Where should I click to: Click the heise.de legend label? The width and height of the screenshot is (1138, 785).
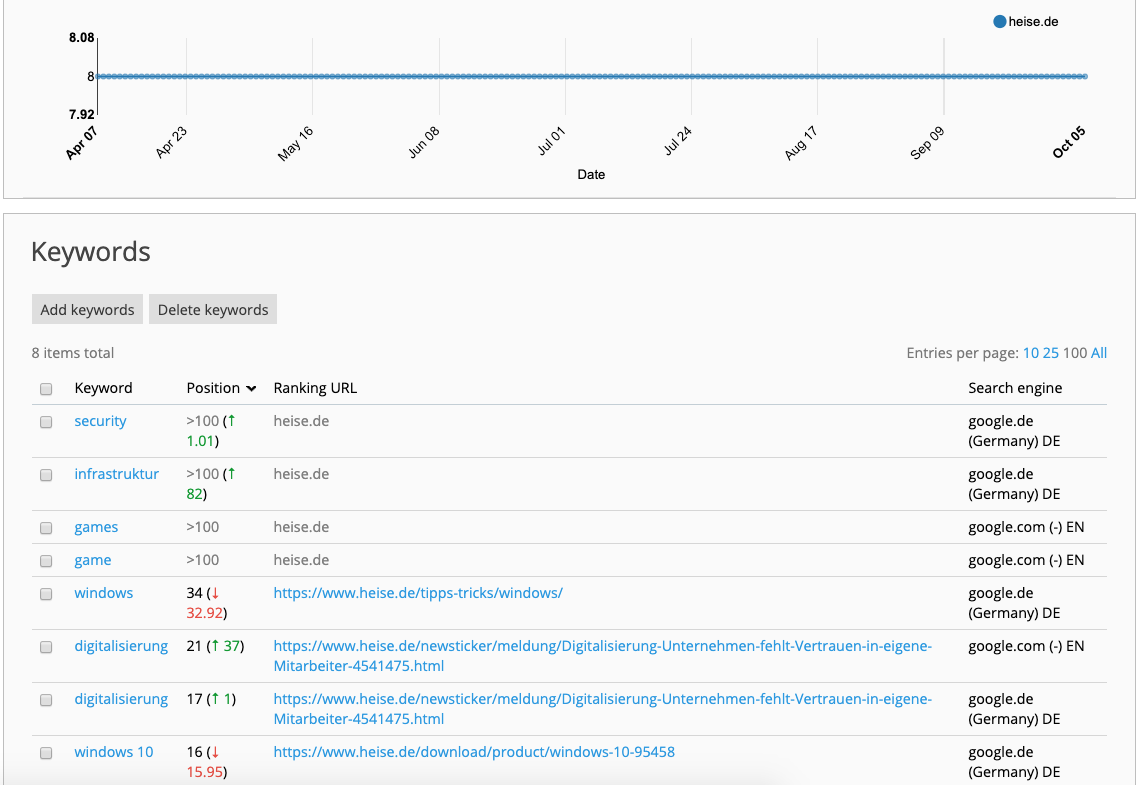click(x=1033, y=22)
